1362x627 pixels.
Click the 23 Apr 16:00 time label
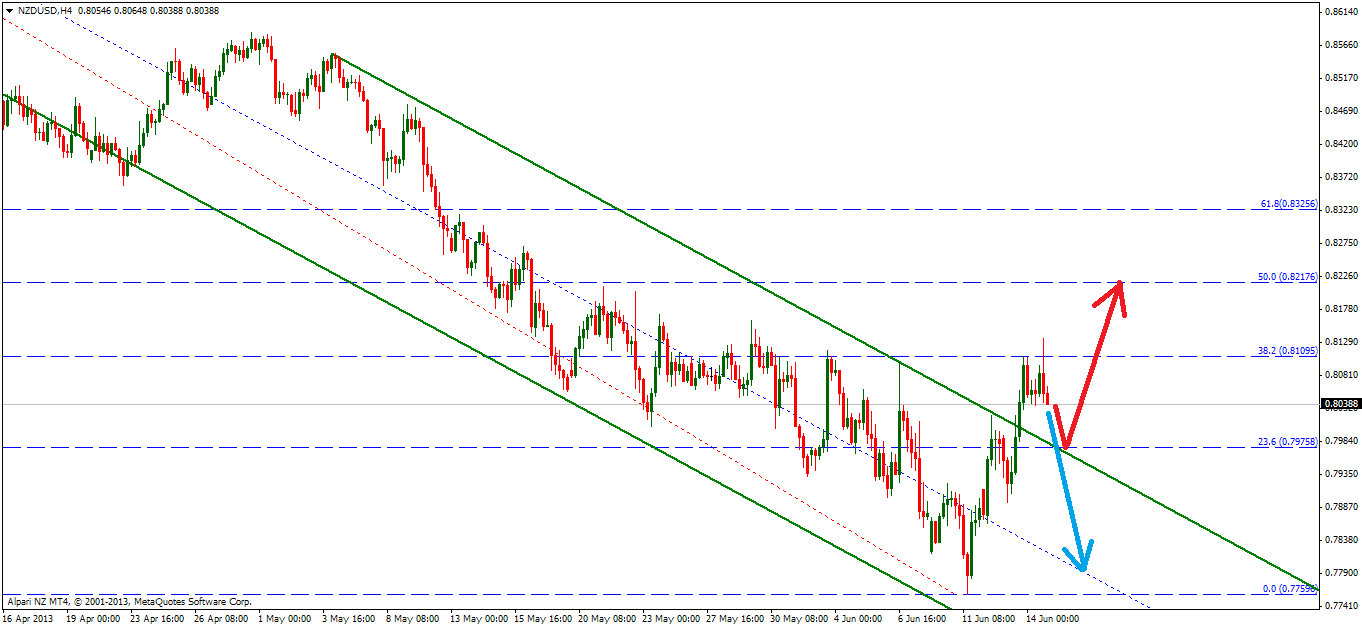[159, 619]
